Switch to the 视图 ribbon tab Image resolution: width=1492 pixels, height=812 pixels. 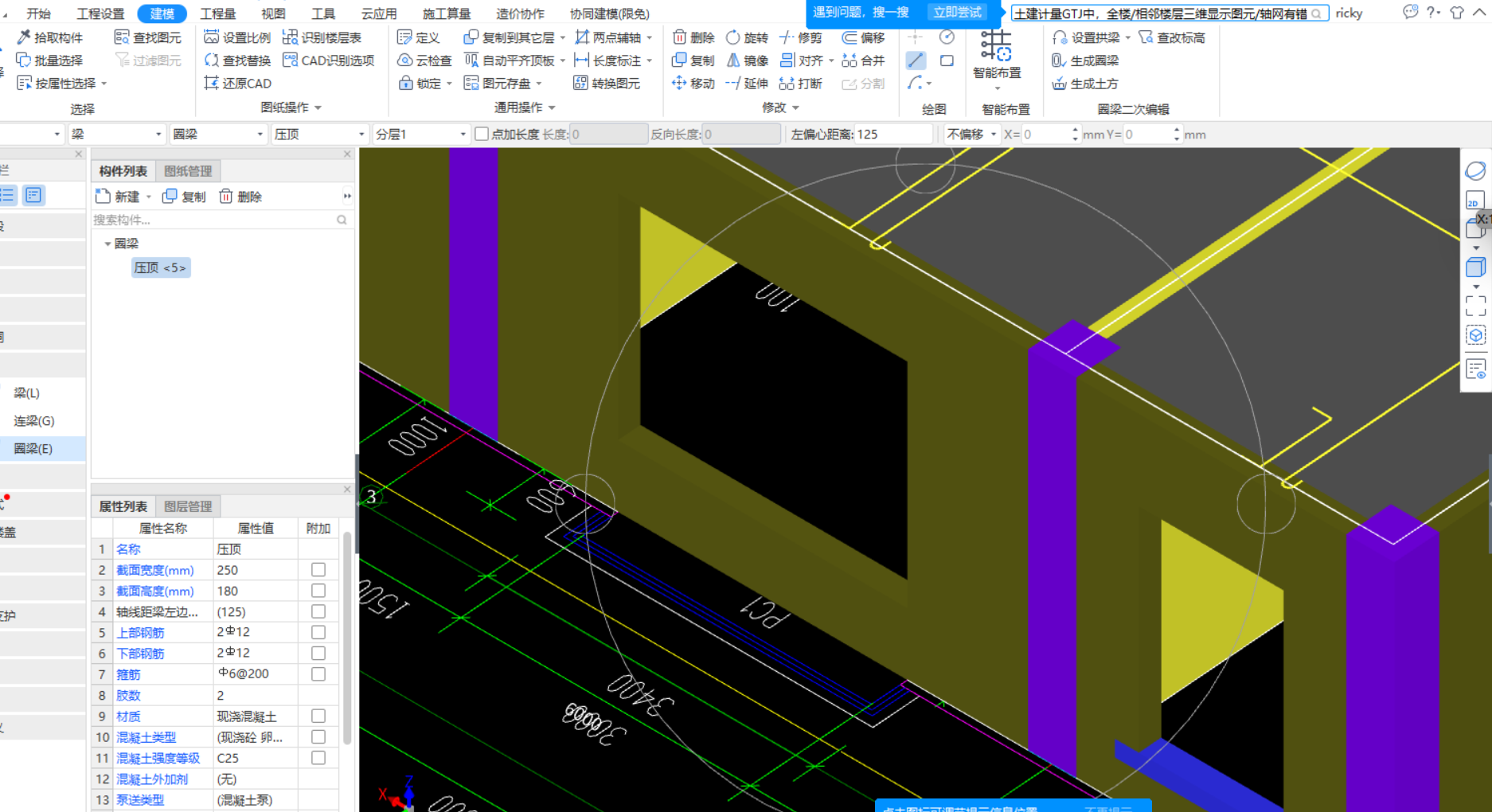(273, 14)
